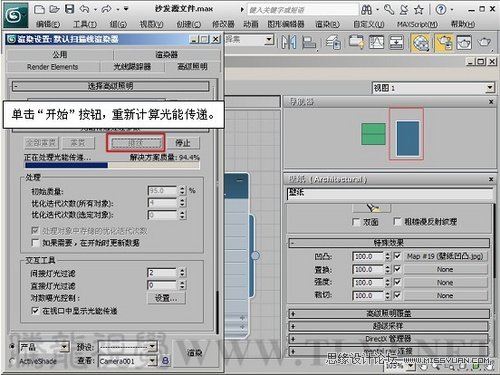Toggle 在视口中显示光能传递 checkbox

click(x=35, y=311)
